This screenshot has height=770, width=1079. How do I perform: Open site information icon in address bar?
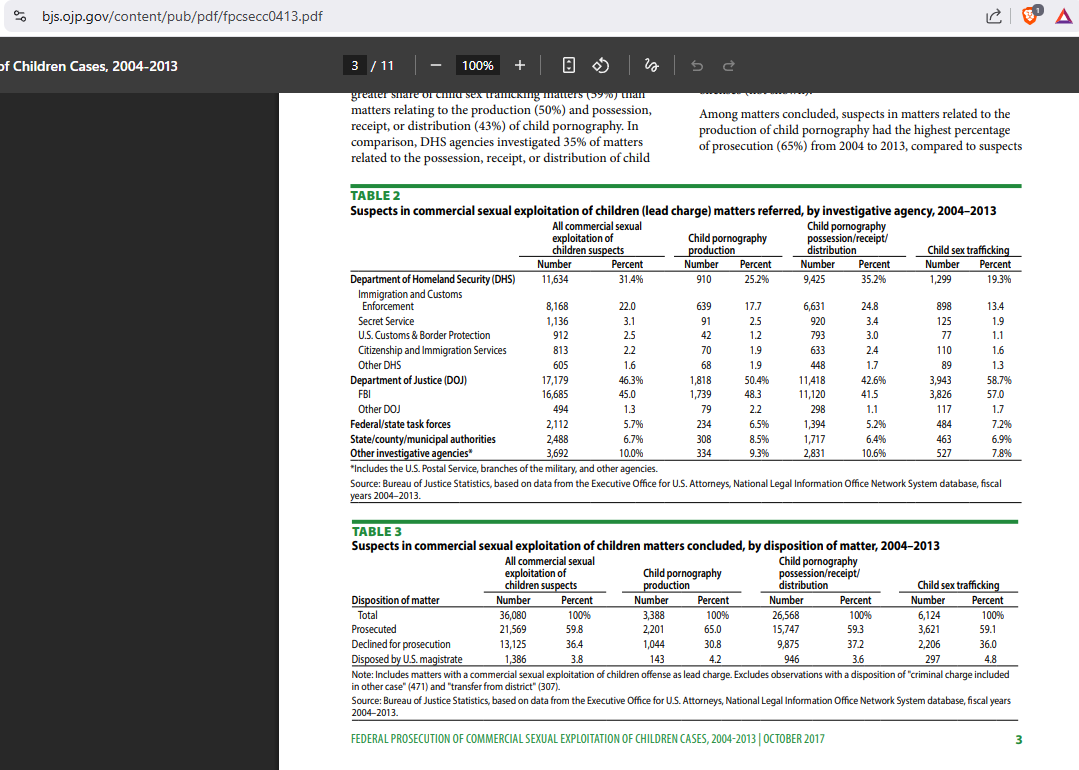point(20,17)
